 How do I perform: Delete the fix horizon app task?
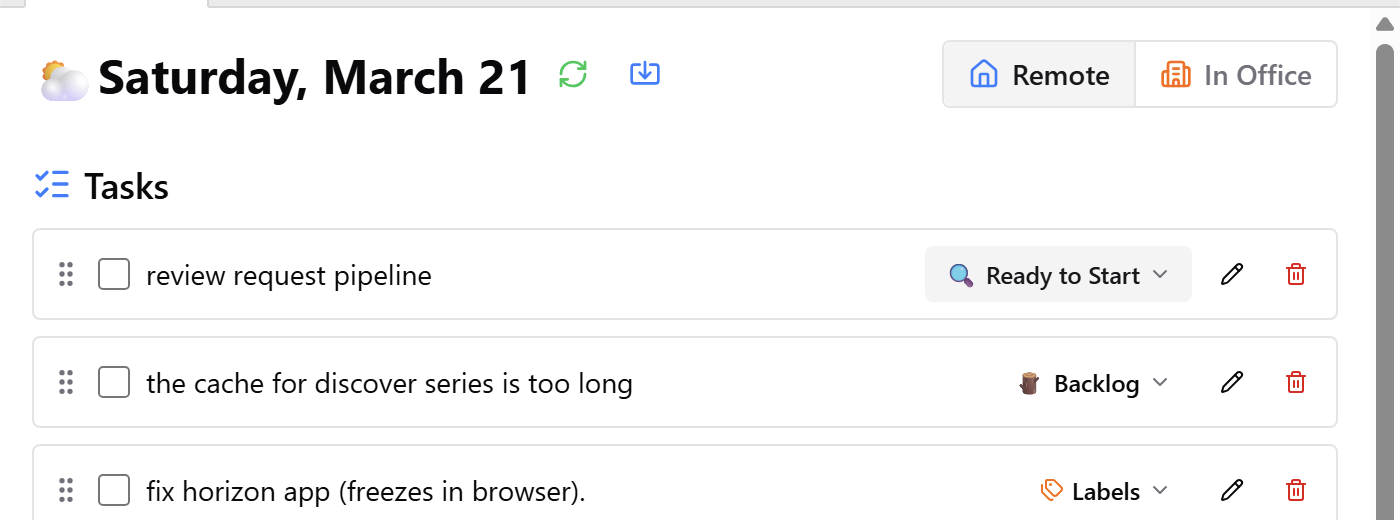[1295, 490]
